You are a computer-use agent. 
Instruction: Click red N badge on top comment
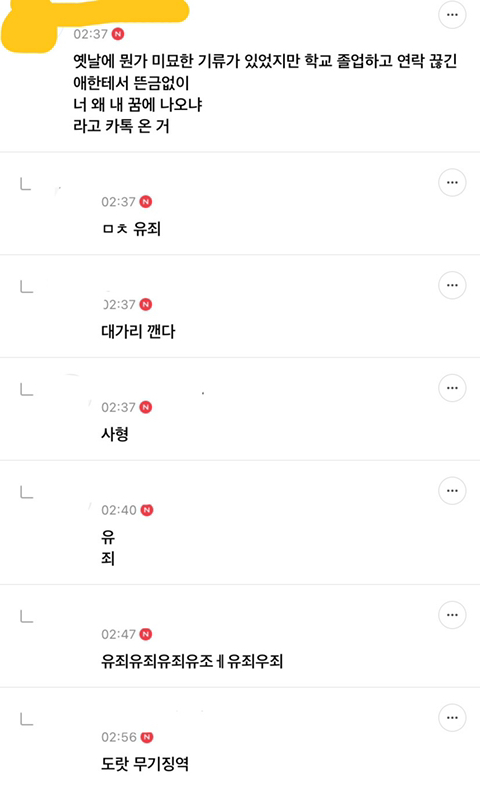tap(118, 34)
